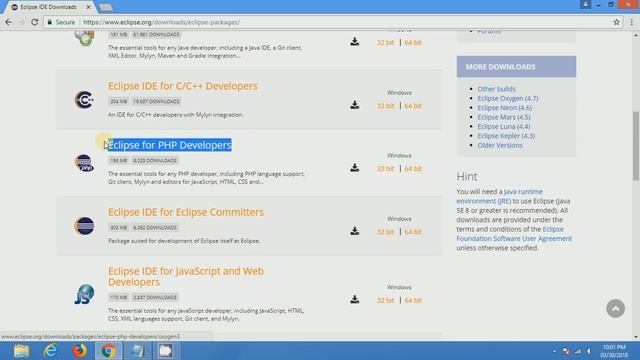640x360 pixels.
Task: Launch Firefox from the taskbar
Action: click(x=80, y=351)
